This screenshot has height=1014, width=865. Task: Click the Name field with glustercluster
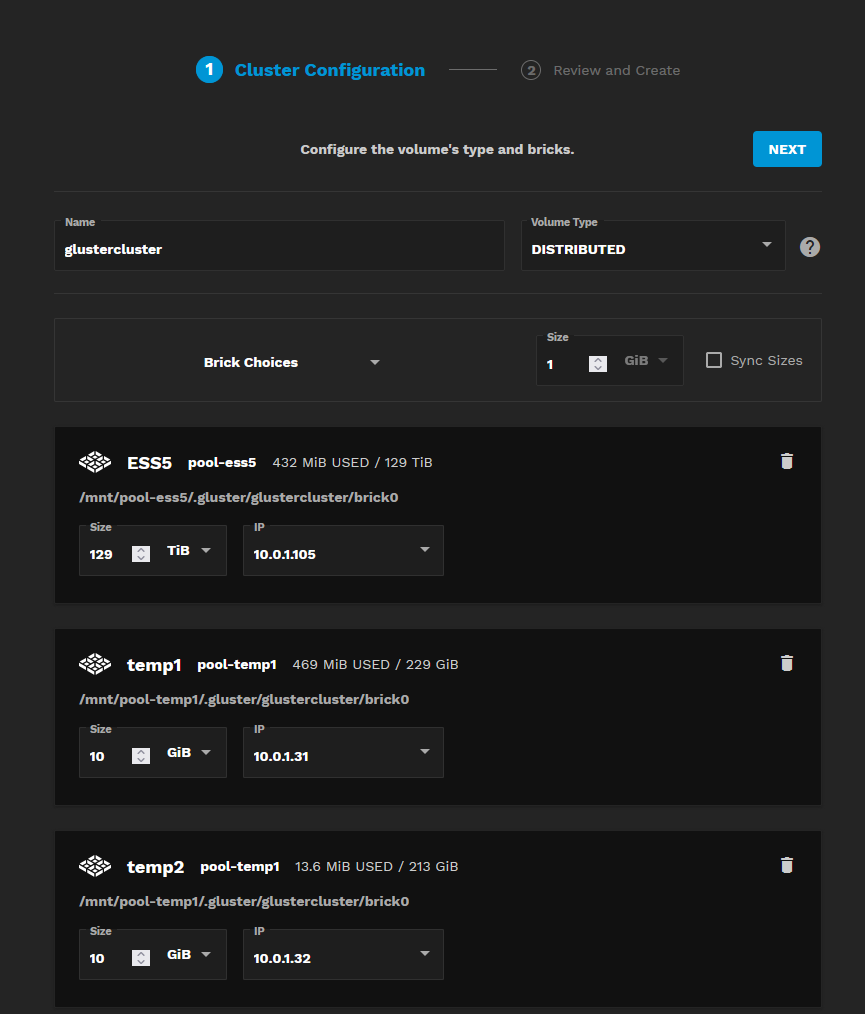279,246
